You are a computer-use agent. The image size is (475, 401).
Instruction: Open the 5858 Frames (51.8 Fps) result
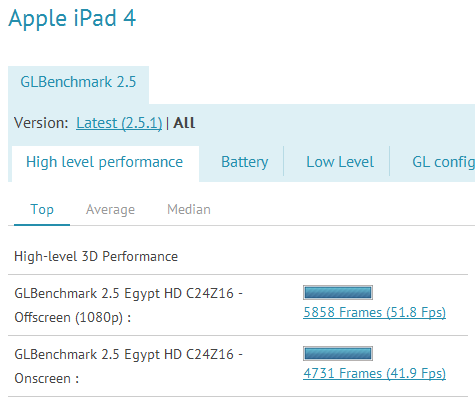(x=374, y=313)
